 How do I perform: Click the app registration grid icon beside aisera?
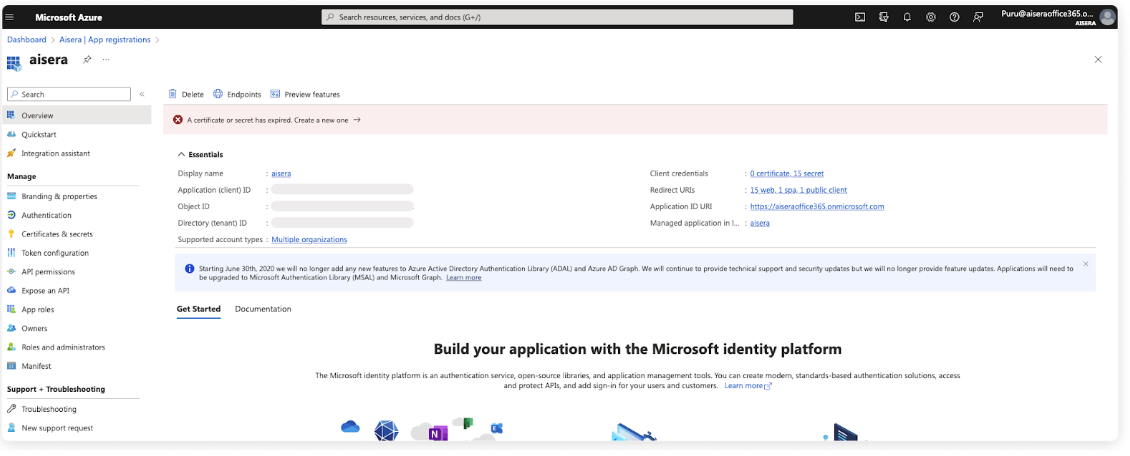[x=14, y=62]
